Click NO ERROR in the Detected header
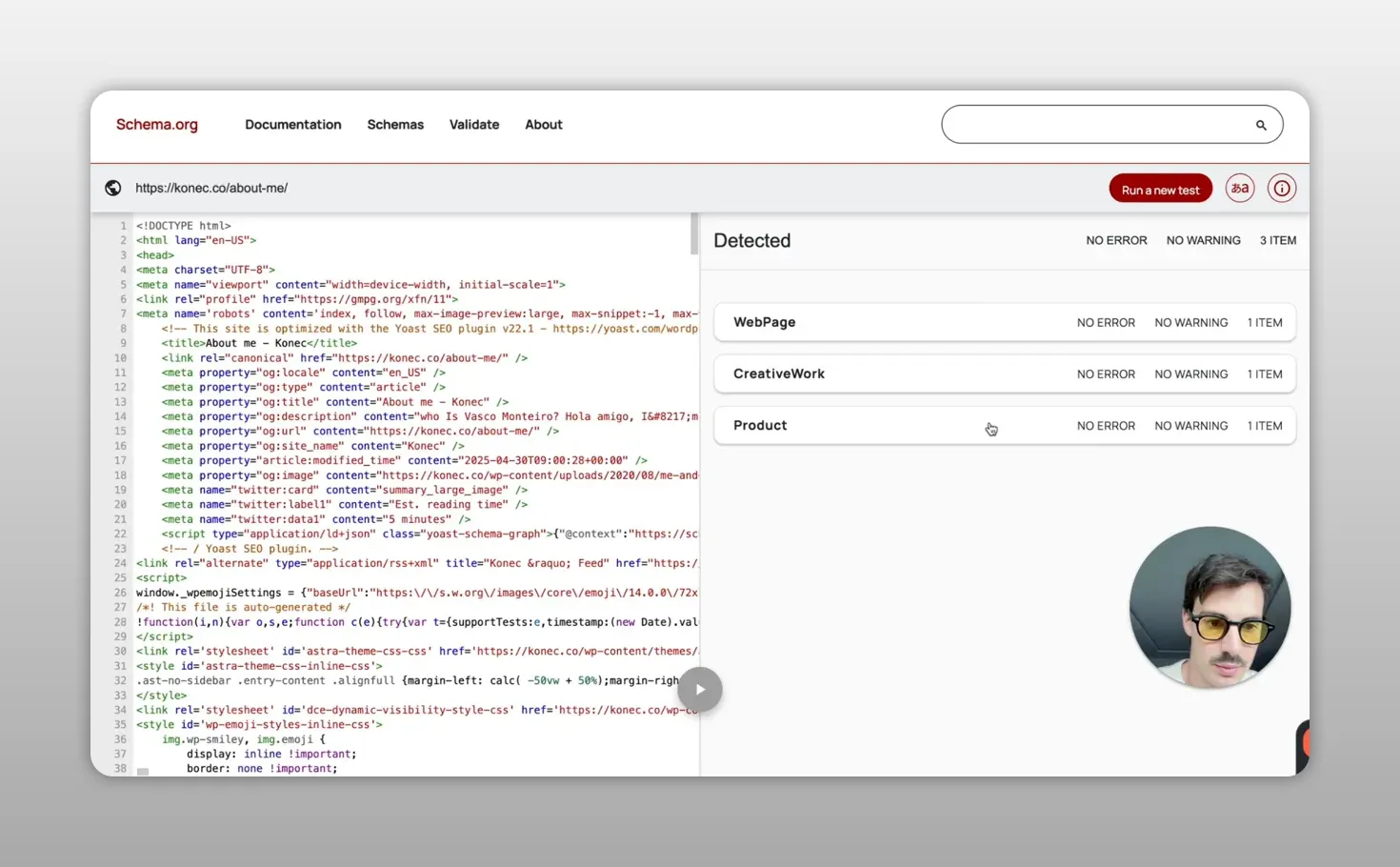 pyautogui.click(x=1116, y=241)
